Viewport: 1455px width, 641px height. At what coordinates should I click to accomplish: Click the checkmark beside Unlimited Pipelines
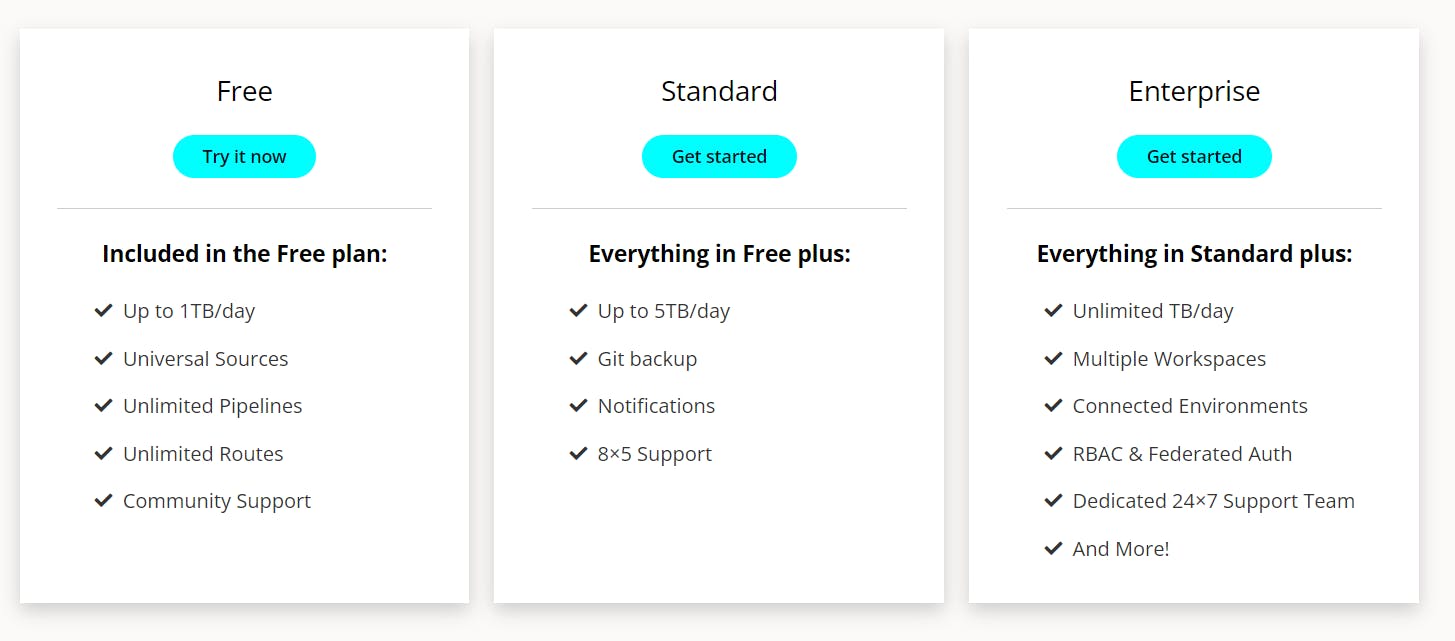(x=103, y=405)
